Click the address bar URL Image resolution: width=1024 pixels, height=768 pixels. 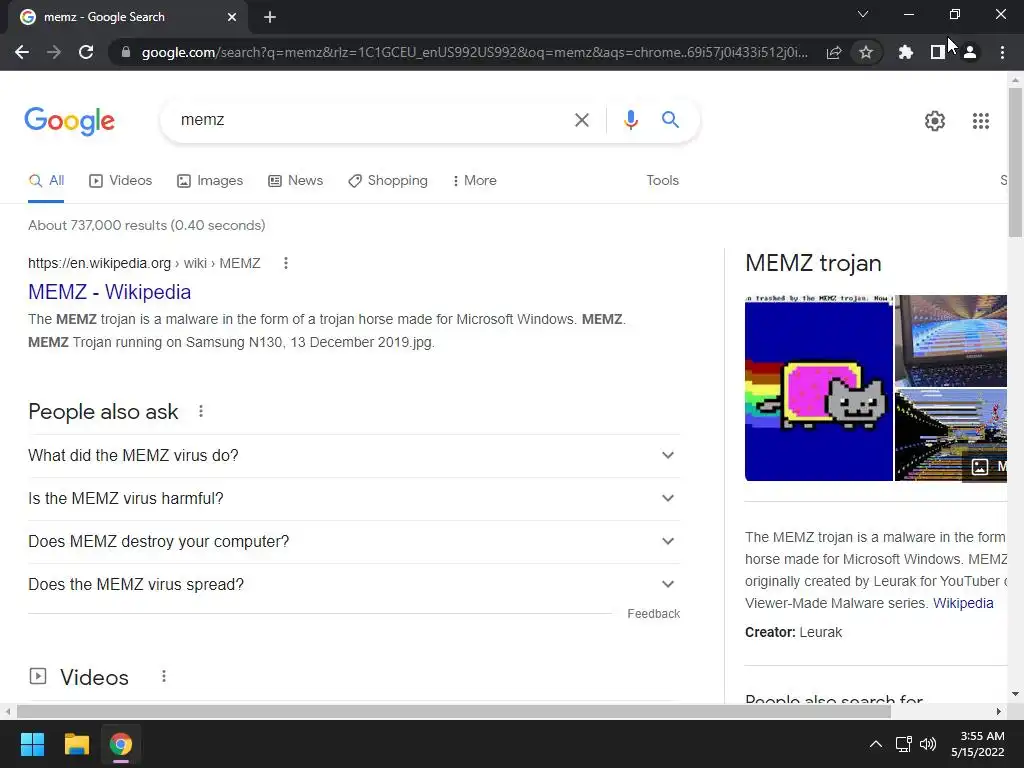474,52
